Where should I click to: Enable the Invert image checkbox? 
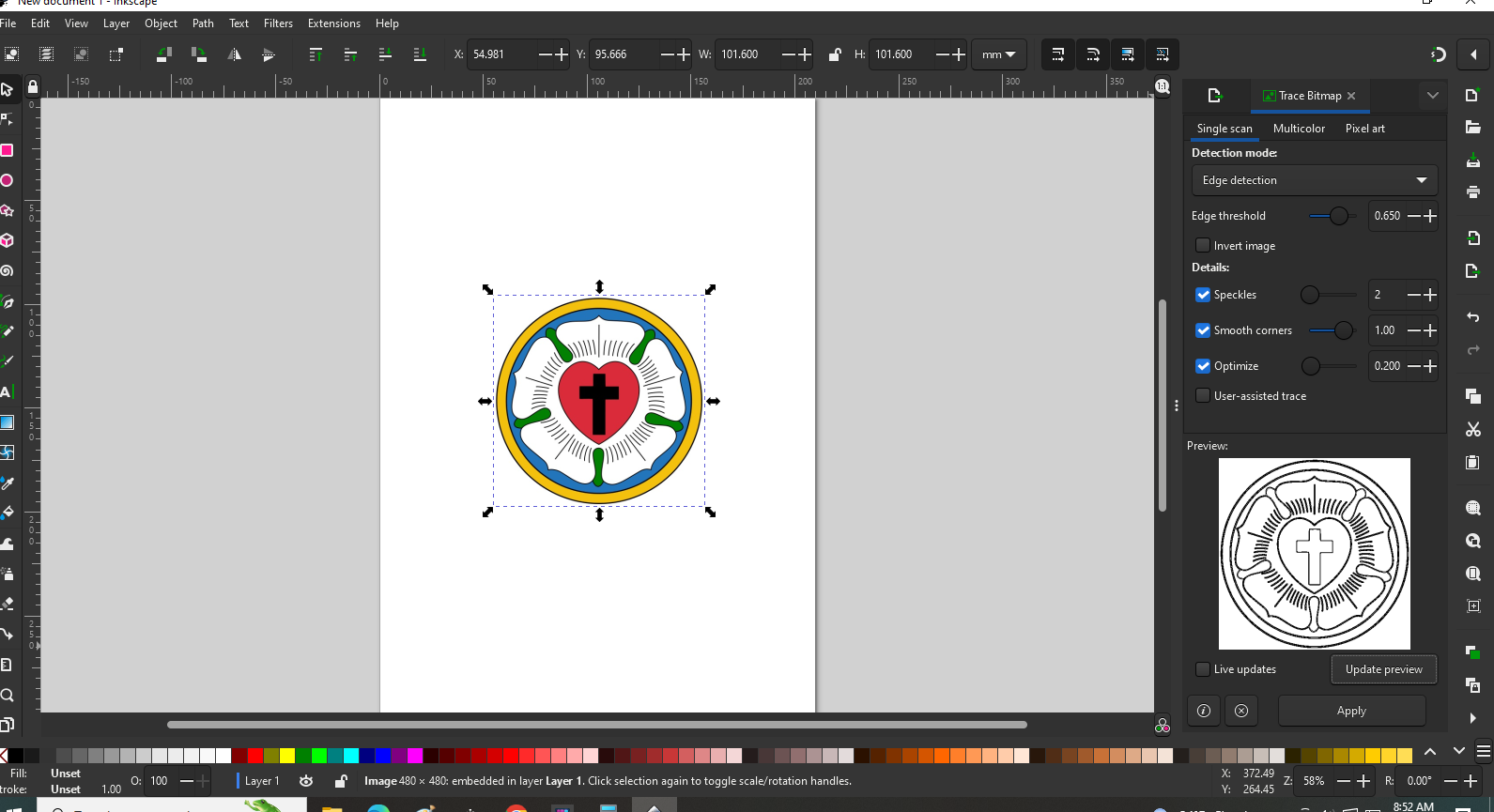1202,246
